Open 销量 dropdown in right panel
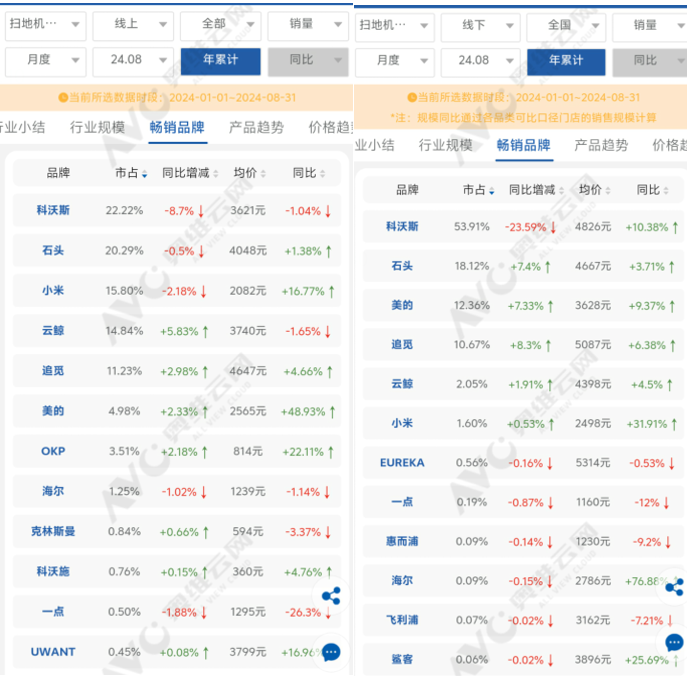 pos(650,26)
